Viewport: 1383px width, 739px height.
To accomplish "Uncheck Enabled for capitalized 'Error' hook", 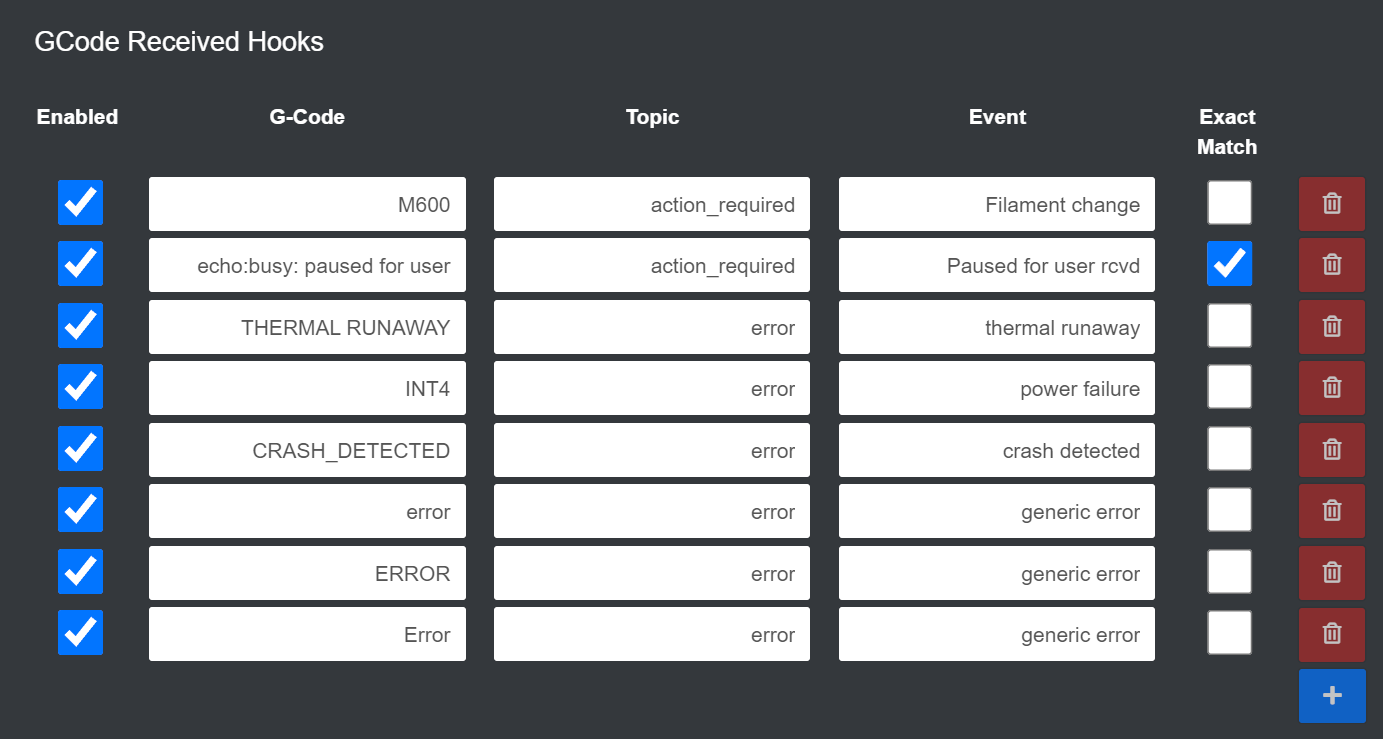I will [x=80, y=633].
